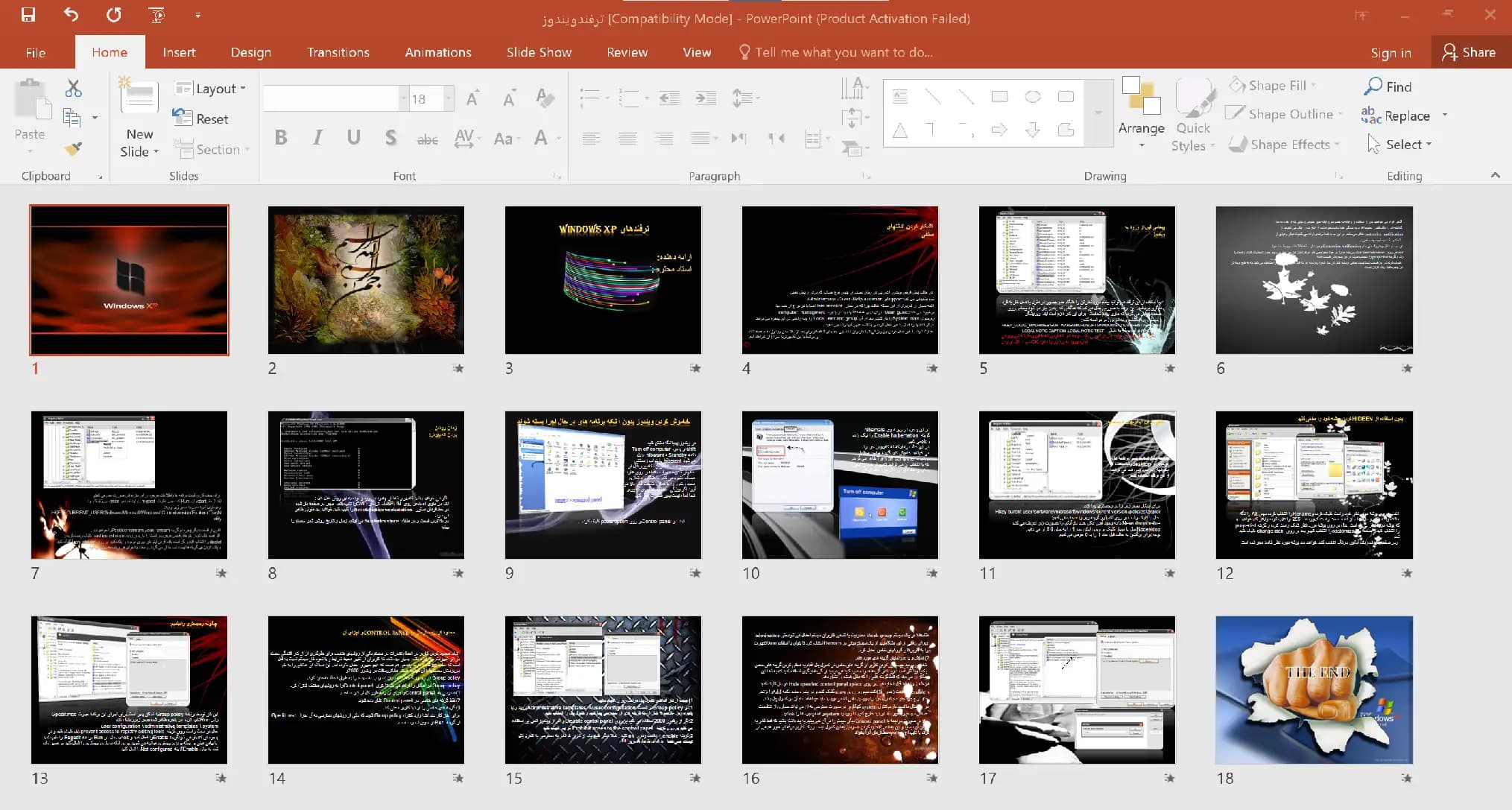Click Sign in link

tap(1391, 53)
